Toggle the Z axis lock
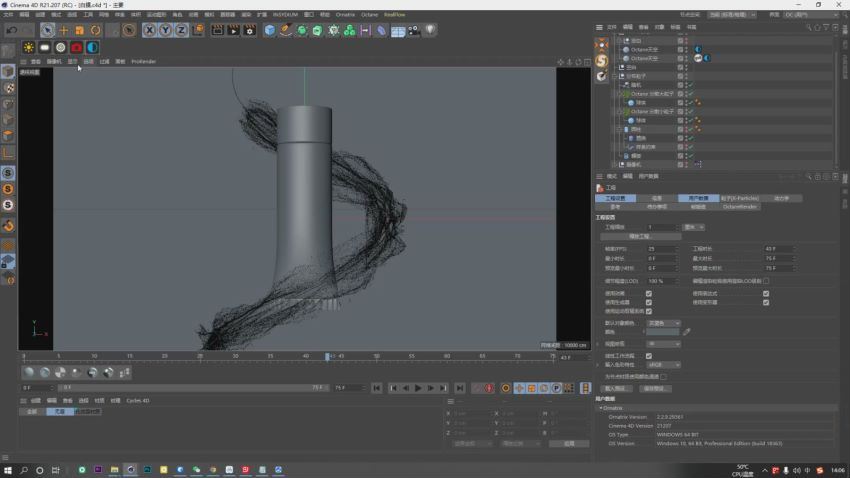The width and height of the screenshot is (850, 478). pyautogui.click(x=181, y=30)
